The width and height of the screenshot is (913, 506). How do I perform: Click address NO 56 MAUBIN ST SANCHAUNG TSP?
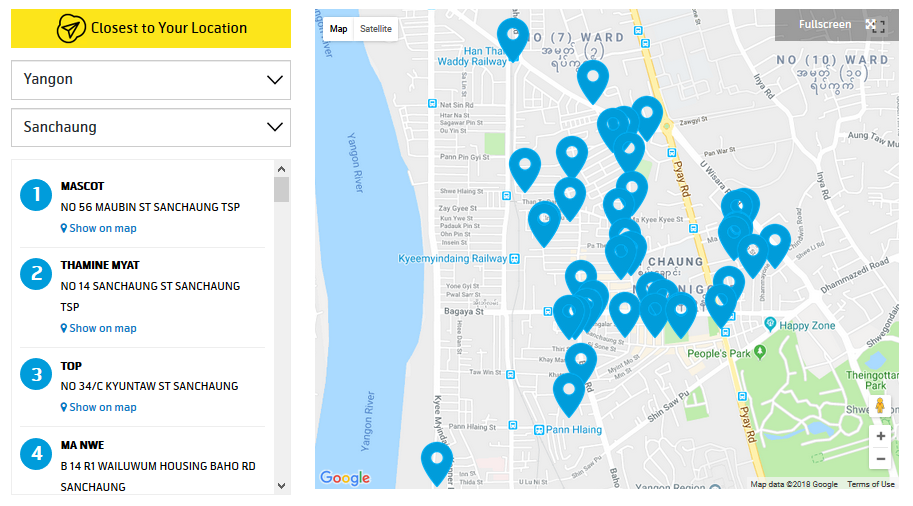point(150,207)
